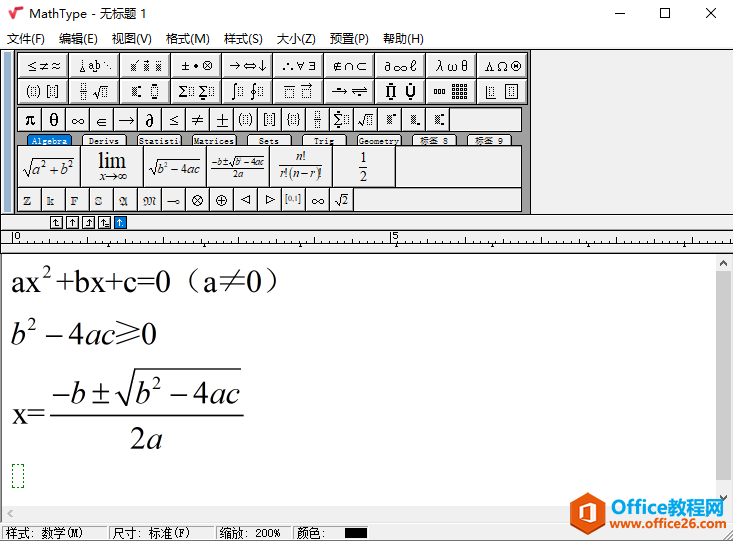Insert the Fraktur 𝔐 symbol
The width and height of the screenshot is (733, 541).
[x=150, y=200]
